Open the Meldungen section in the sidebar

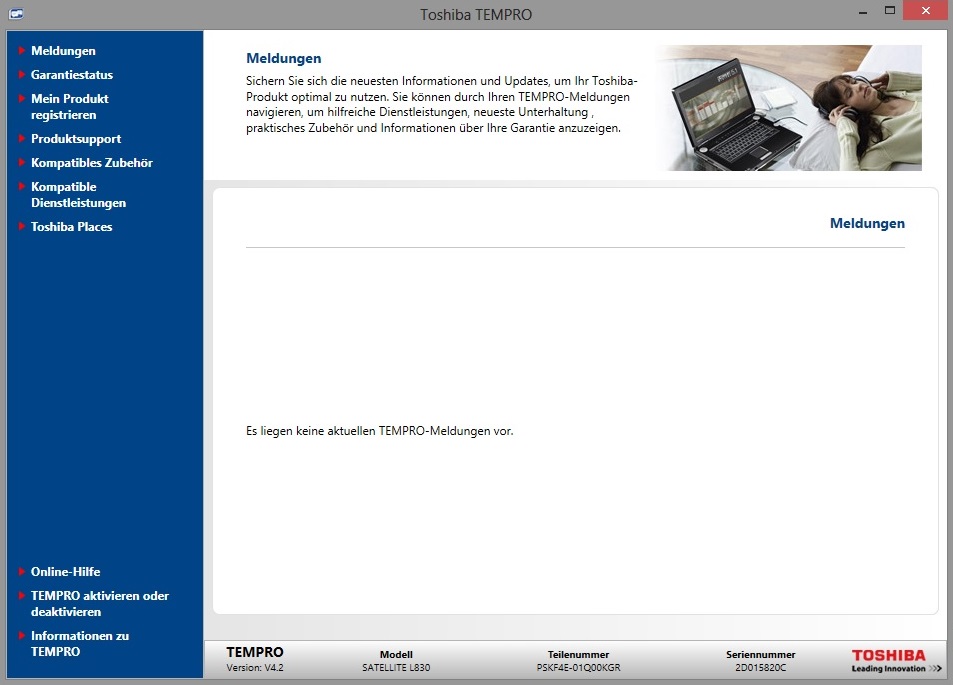63,51
